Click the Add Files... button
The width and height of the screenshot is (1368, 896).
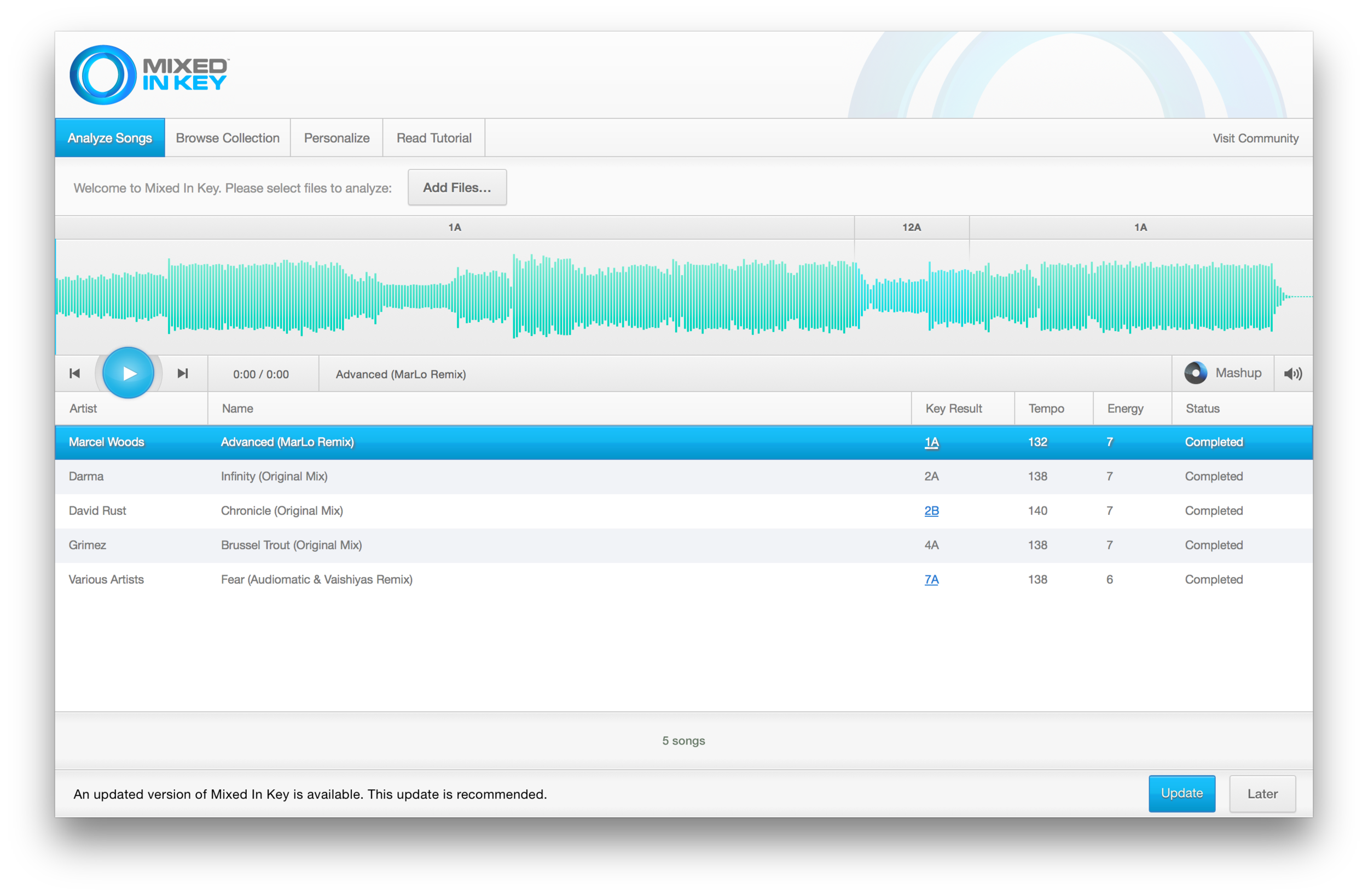457,188
